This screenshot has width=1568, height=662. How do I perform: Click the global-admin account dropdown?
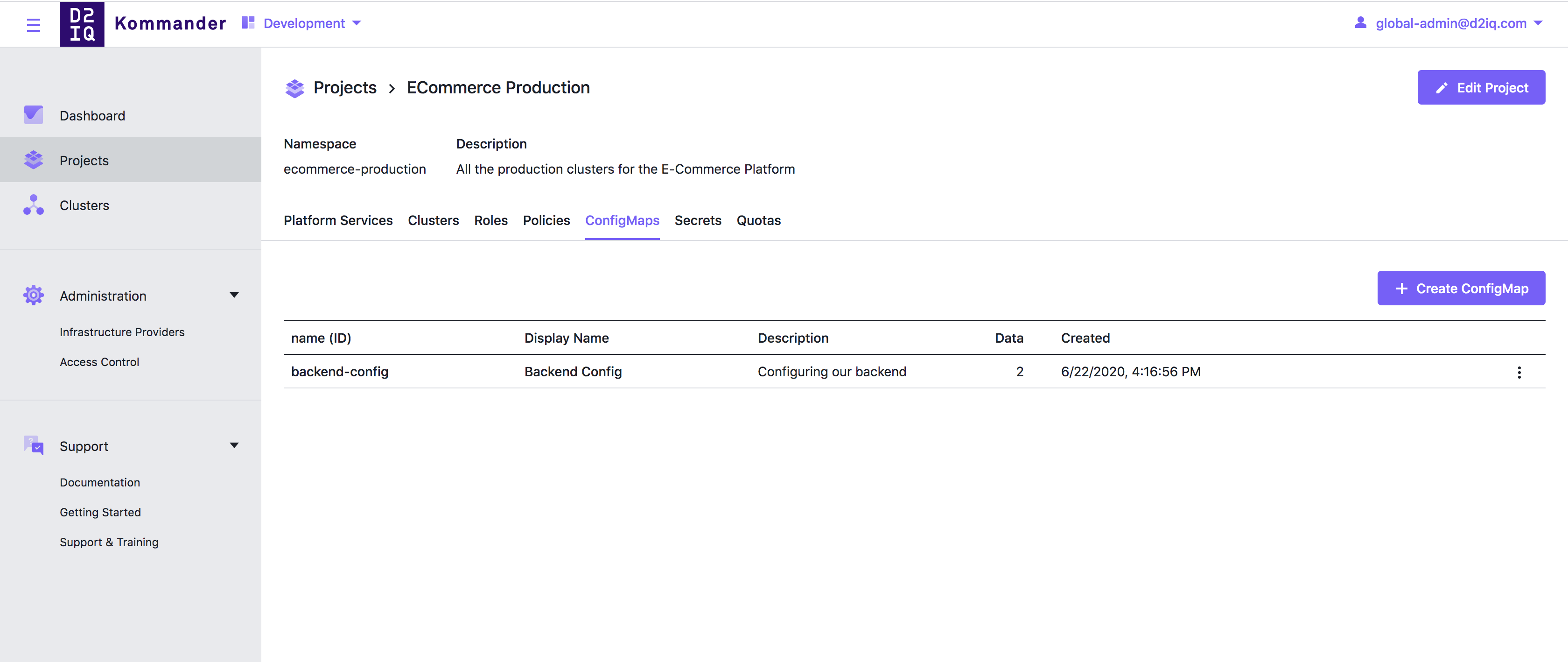1451,22
